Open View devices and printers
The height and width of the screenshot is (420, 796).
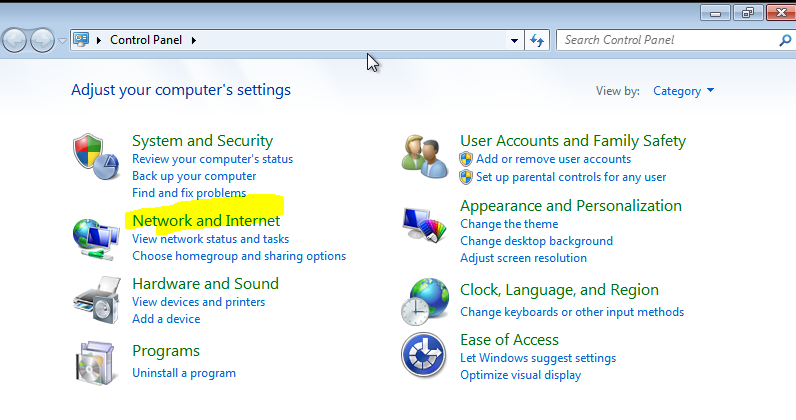coord(198,302)
